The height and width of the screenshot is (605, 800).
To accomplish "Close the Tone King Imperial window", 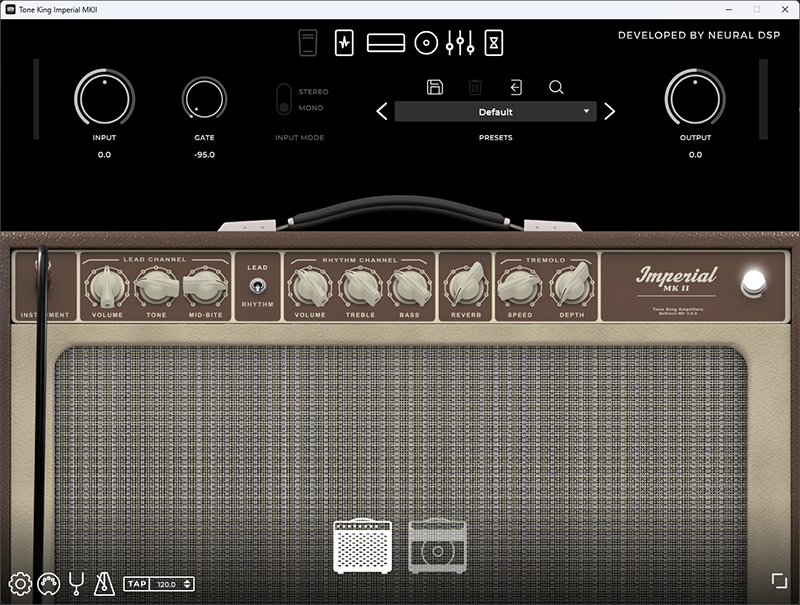I will [785, 9].
